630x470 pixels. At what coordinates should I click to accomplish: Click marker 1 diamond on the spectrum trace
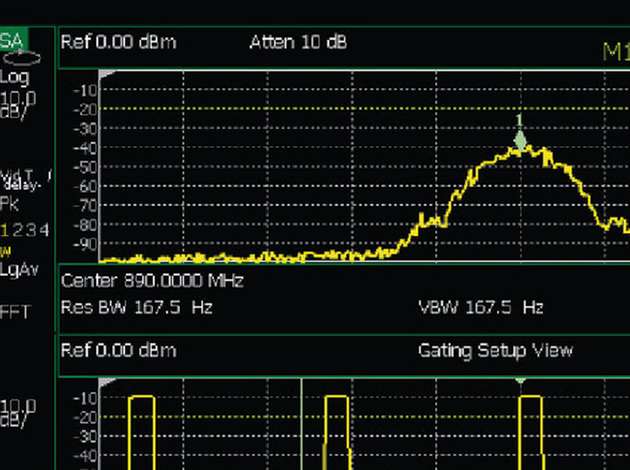(520, 141)
